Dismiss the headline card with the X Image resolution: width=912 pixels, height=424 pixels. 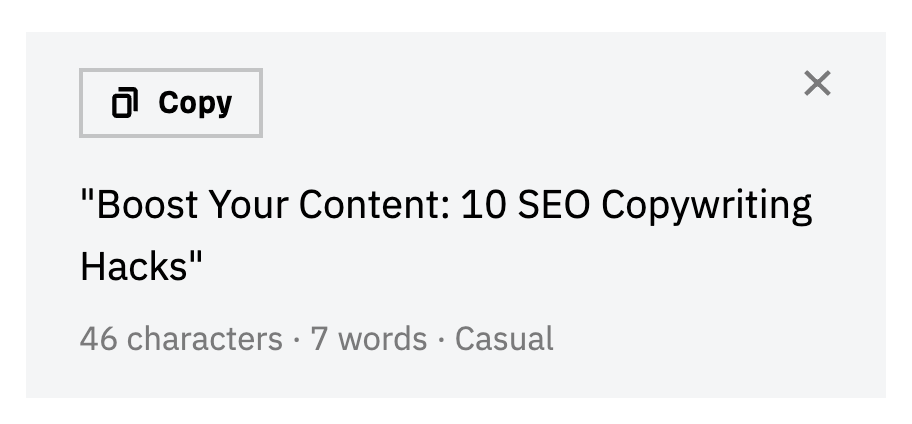pyautogui.click(x=817, y=84)
